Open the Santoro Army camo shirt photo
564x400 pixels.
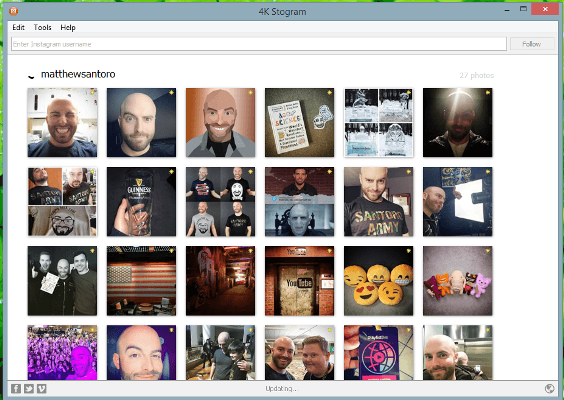click(378, 201)
